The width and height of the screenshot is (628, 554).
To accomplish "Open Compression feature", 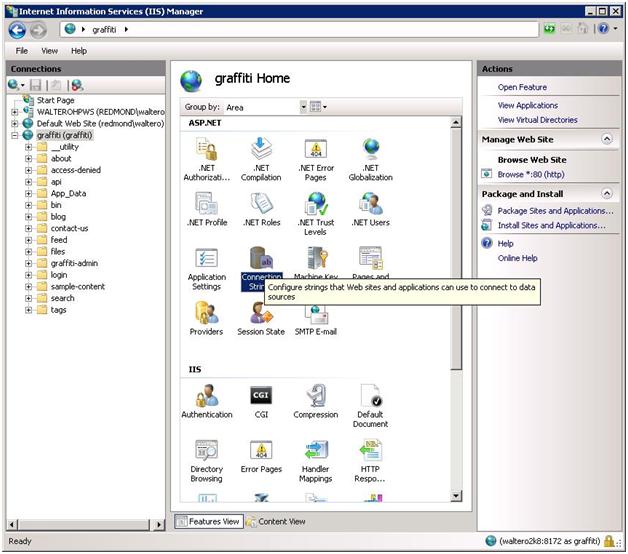I will (x=316, y=401).
